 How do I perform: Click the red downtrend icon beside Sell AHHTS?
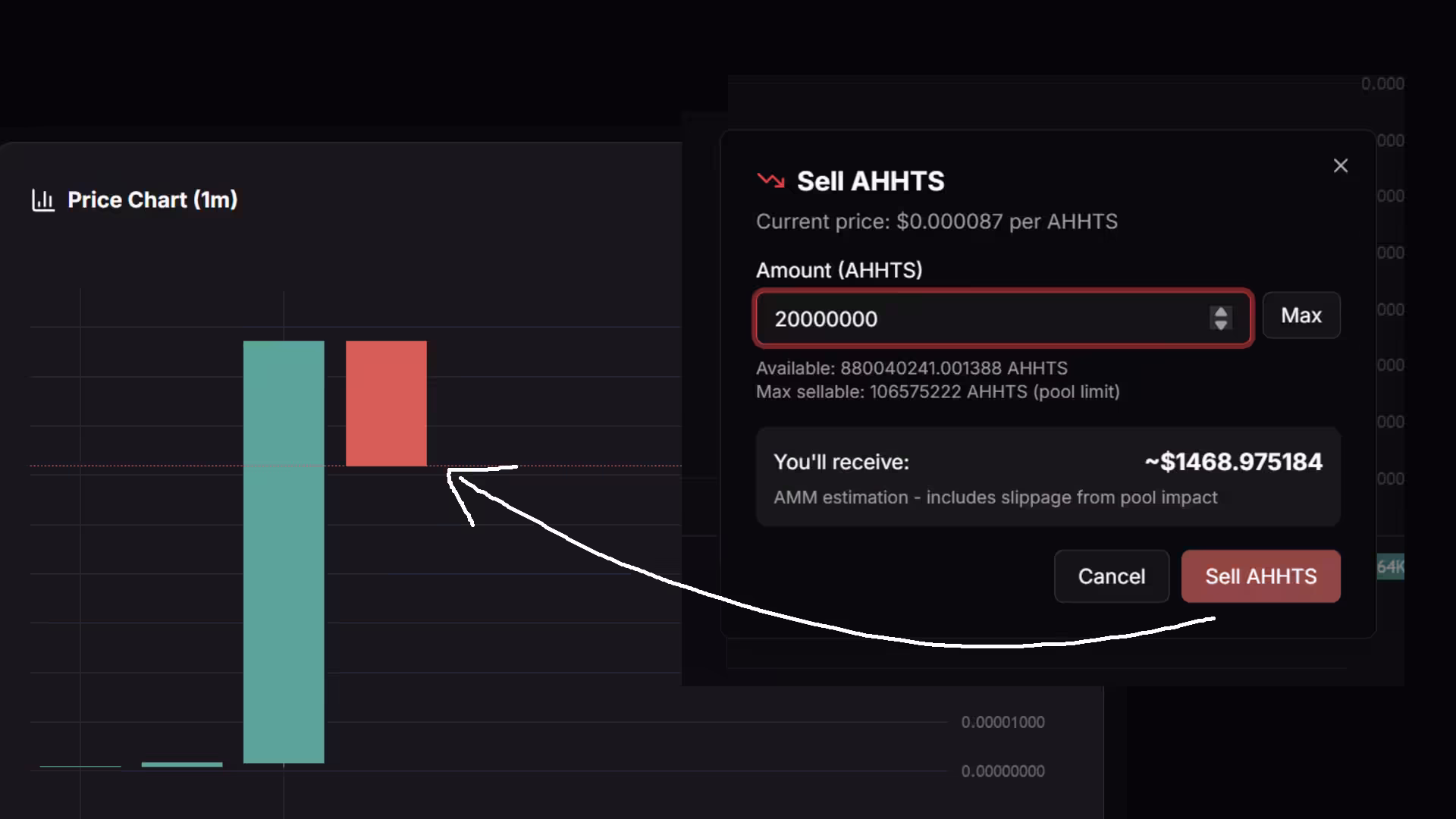(770, 180)
